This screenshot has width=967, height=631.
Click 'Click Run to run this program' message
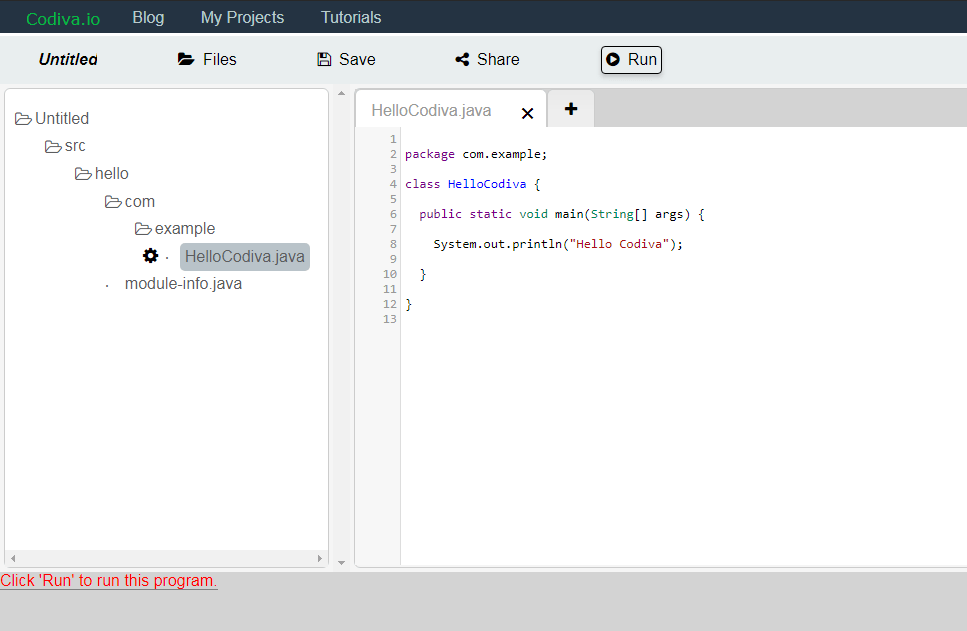click(109, 580)
